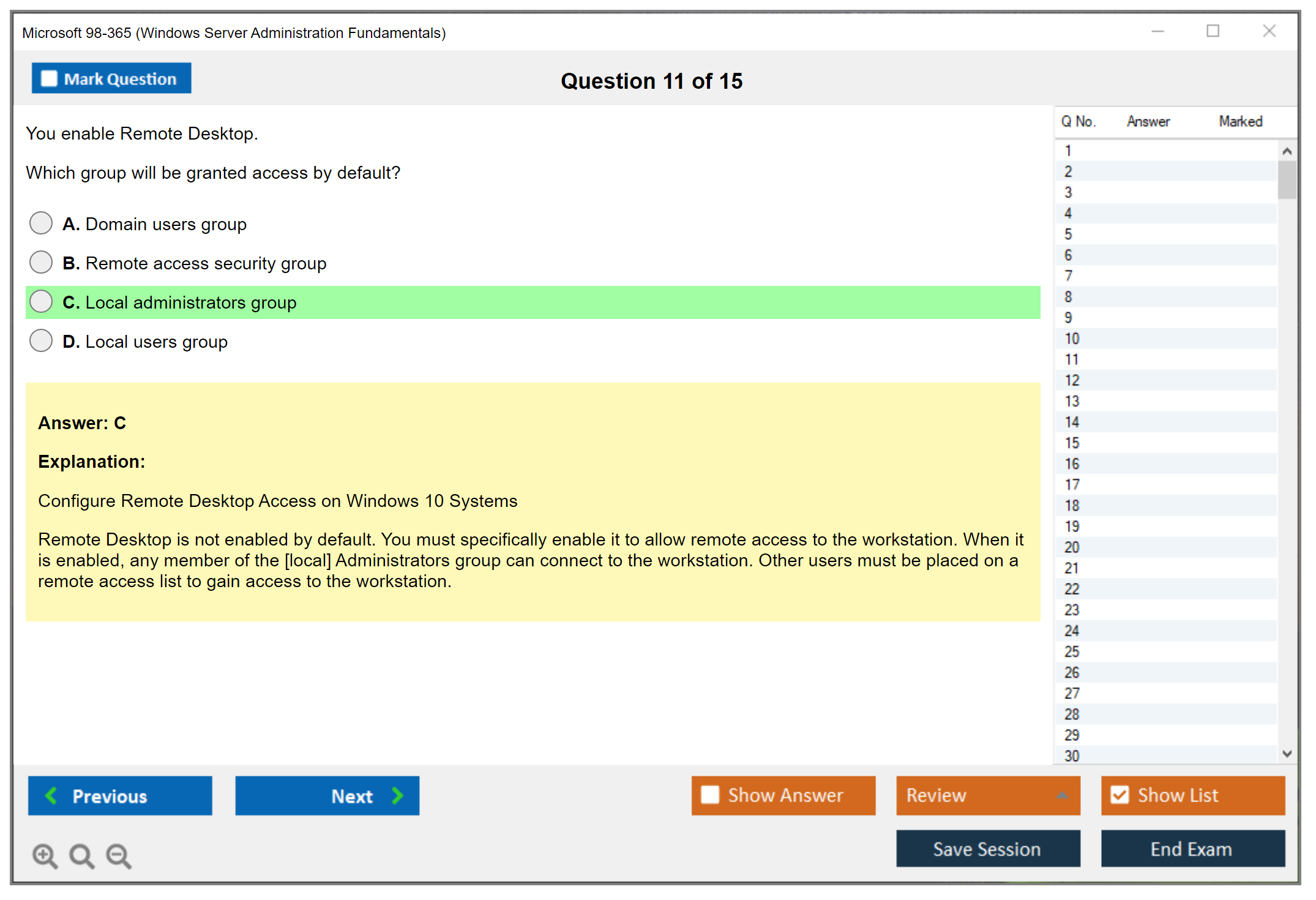Maximize the exam window

(1213, 31)
